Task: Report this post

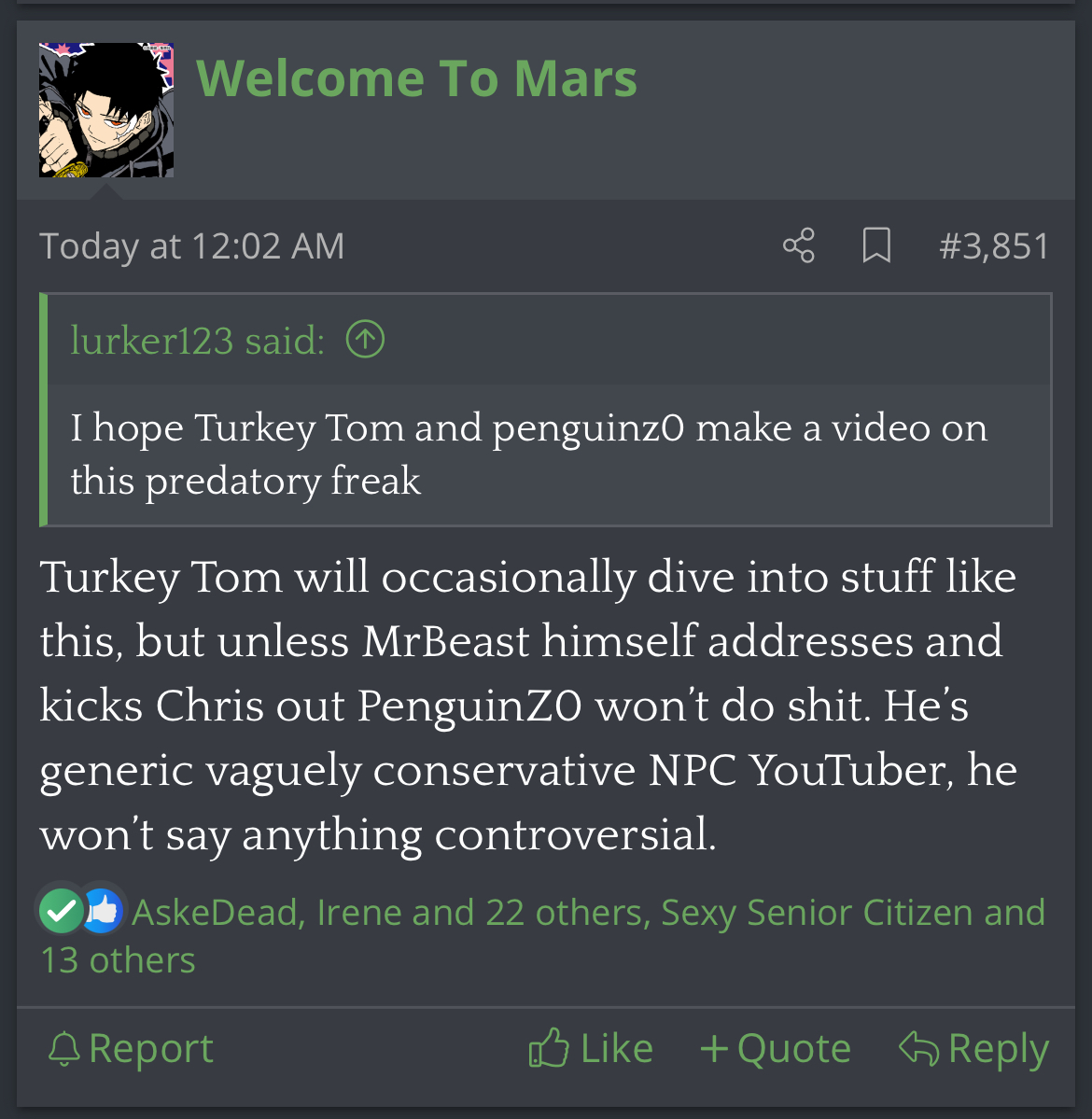Action: (x=131, y=1049)
